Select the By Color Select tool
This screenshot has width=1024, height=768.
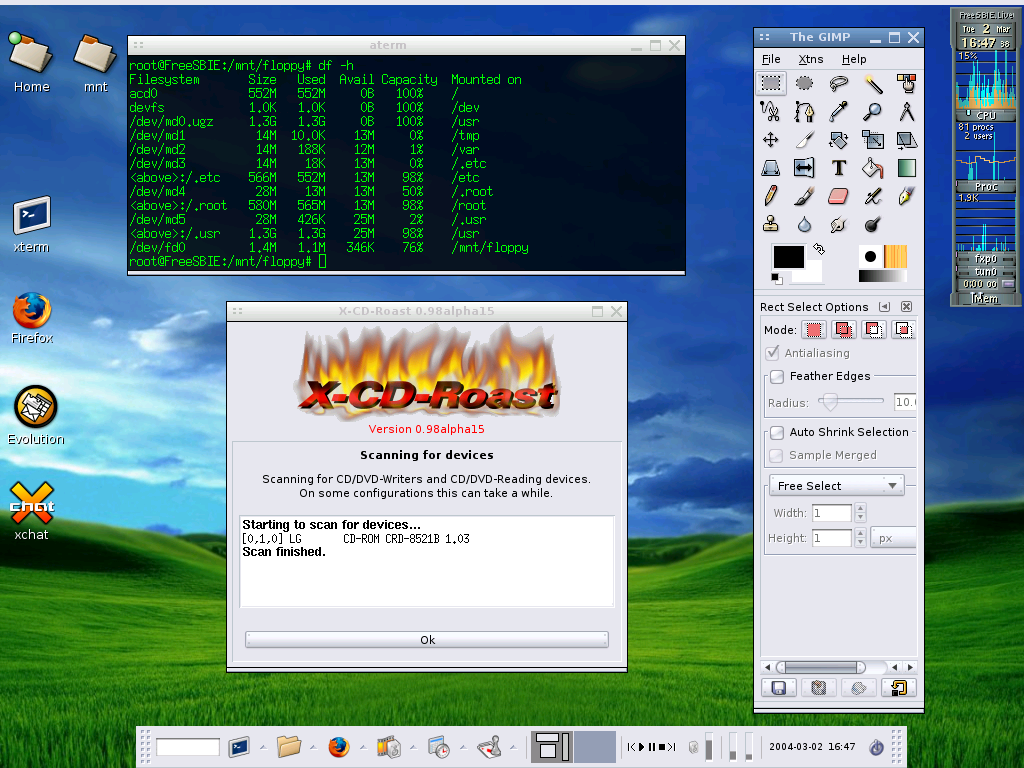tap(906, 84)
